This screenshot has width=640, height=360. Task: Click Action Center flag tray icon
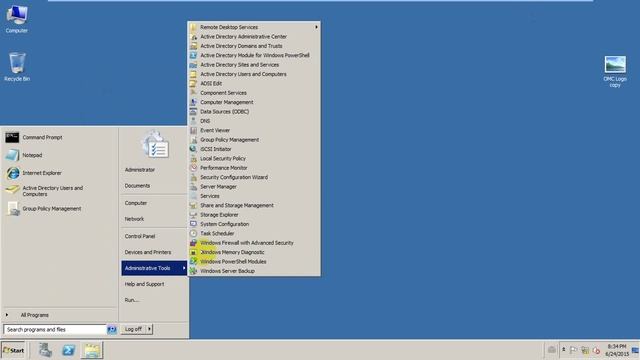(x=573, y=350)
